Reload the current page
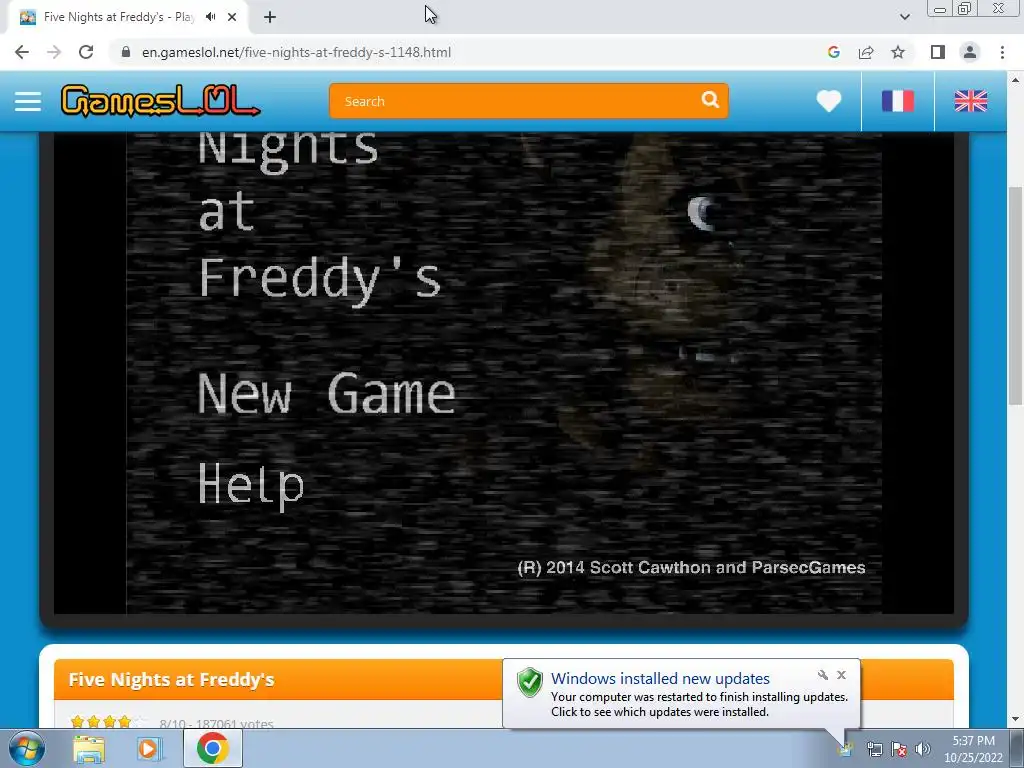The width and height of the screenshot is (1024, 768). click(86, 52)
